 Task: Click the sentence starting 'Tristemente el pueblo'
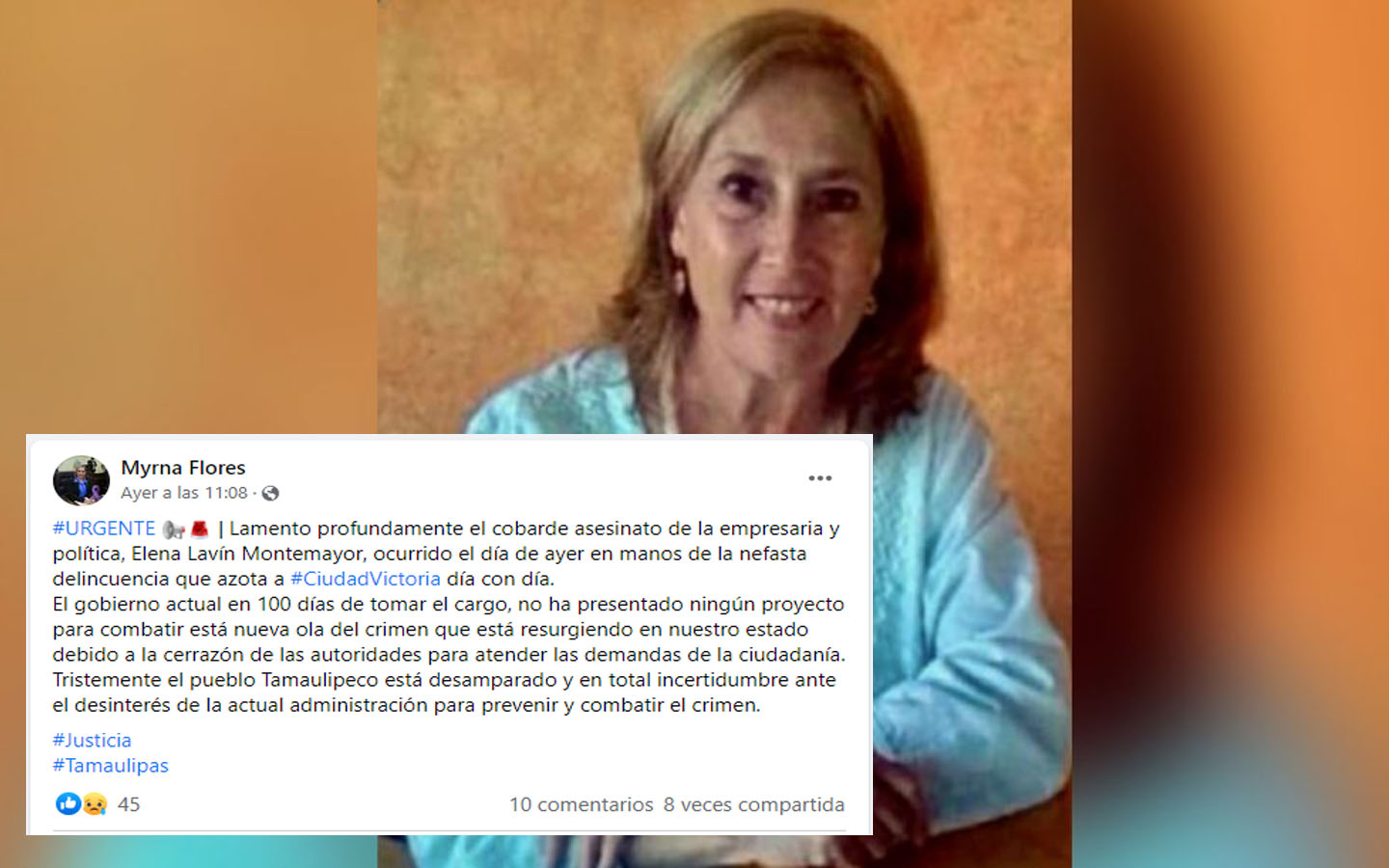click(444, 692)
